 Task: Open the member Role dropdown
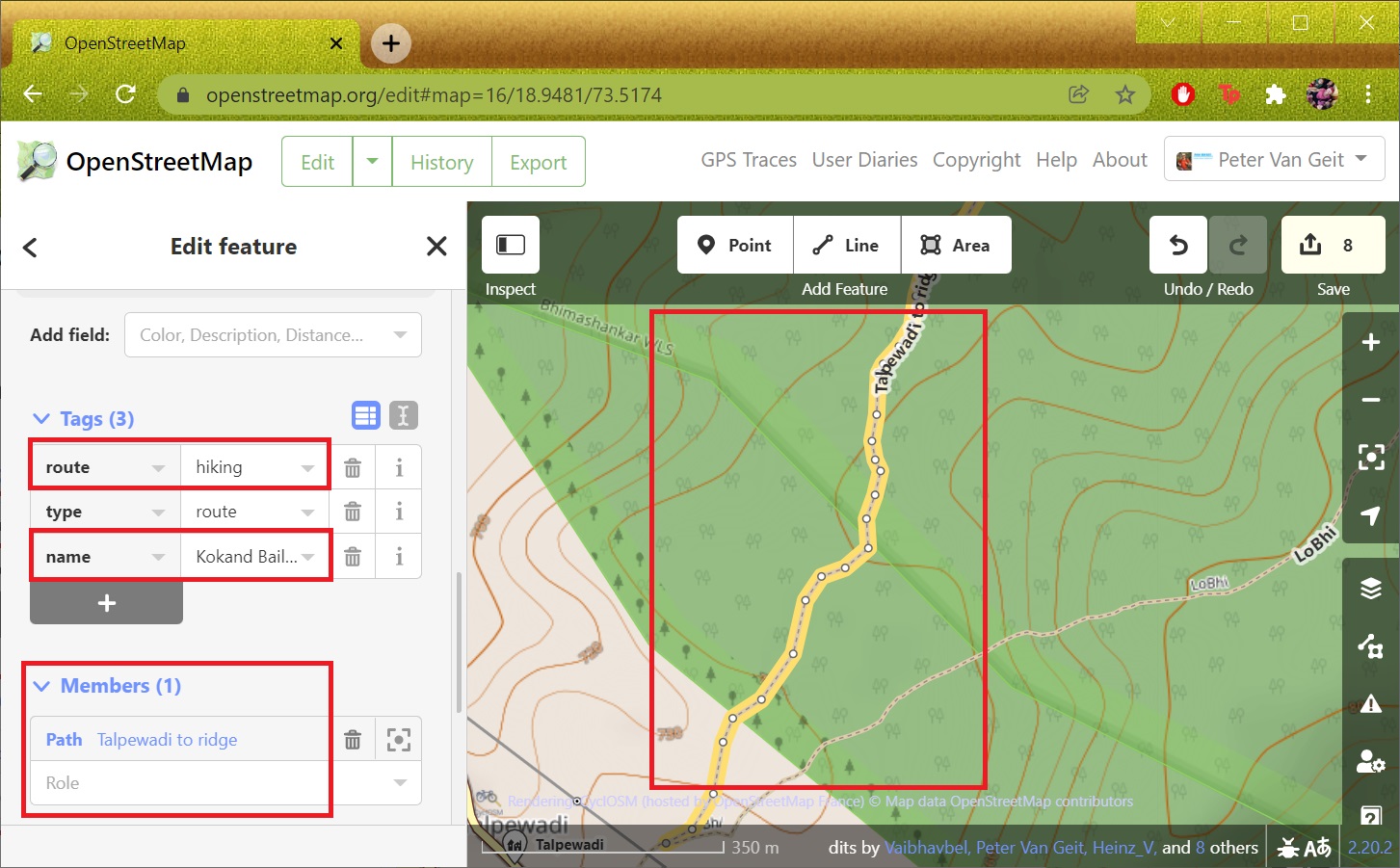tap(400, 783)
